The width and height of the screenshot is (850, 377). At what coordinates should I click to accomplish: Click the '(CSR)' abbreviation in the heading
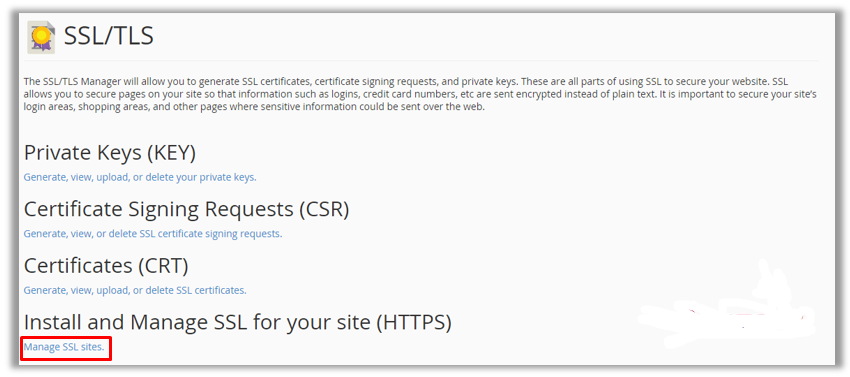324,210
